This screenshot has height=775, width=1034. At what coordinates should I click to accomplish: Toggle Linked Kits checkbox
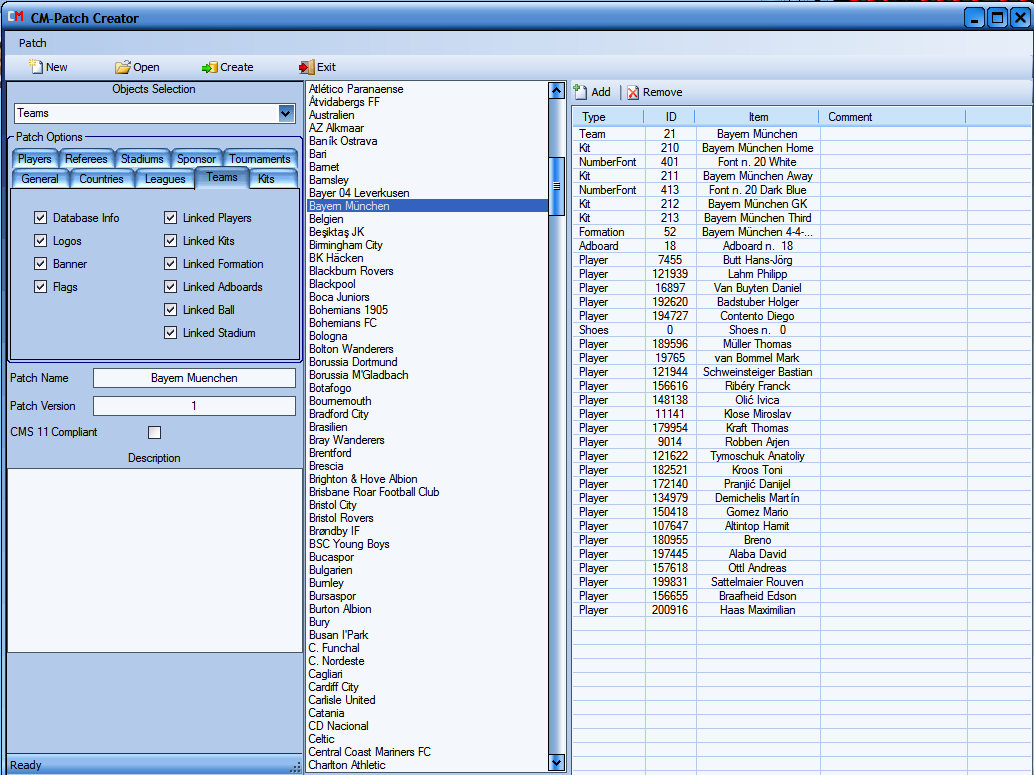tap(171, 241)
